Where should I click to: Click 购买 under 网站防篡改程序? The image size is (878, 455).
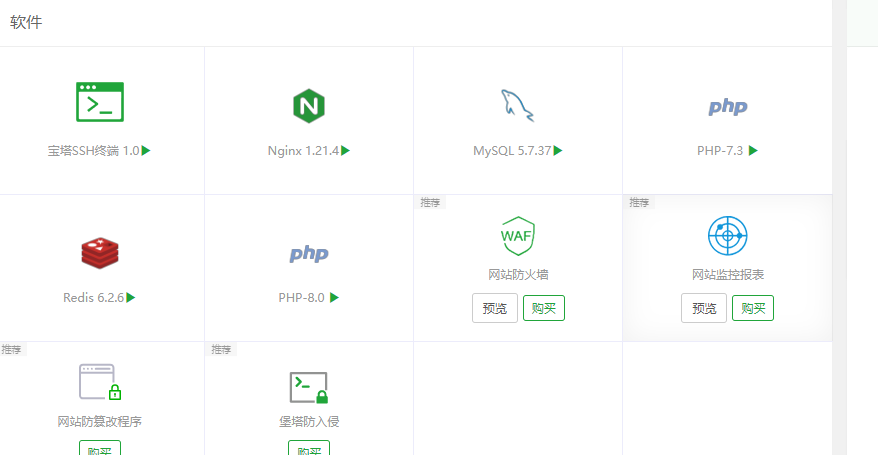pyautogui.click(x=100, y=448)
